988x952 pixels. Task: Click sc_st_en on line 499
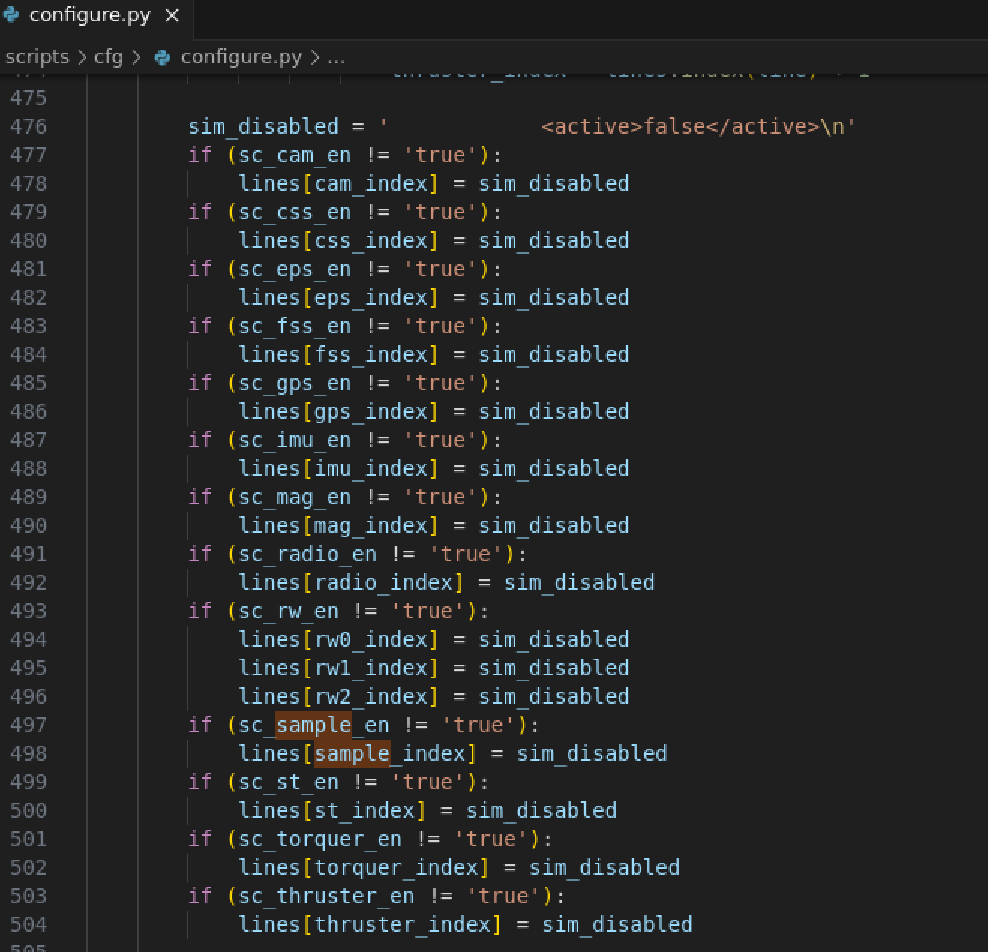click(x=289, y=783)
